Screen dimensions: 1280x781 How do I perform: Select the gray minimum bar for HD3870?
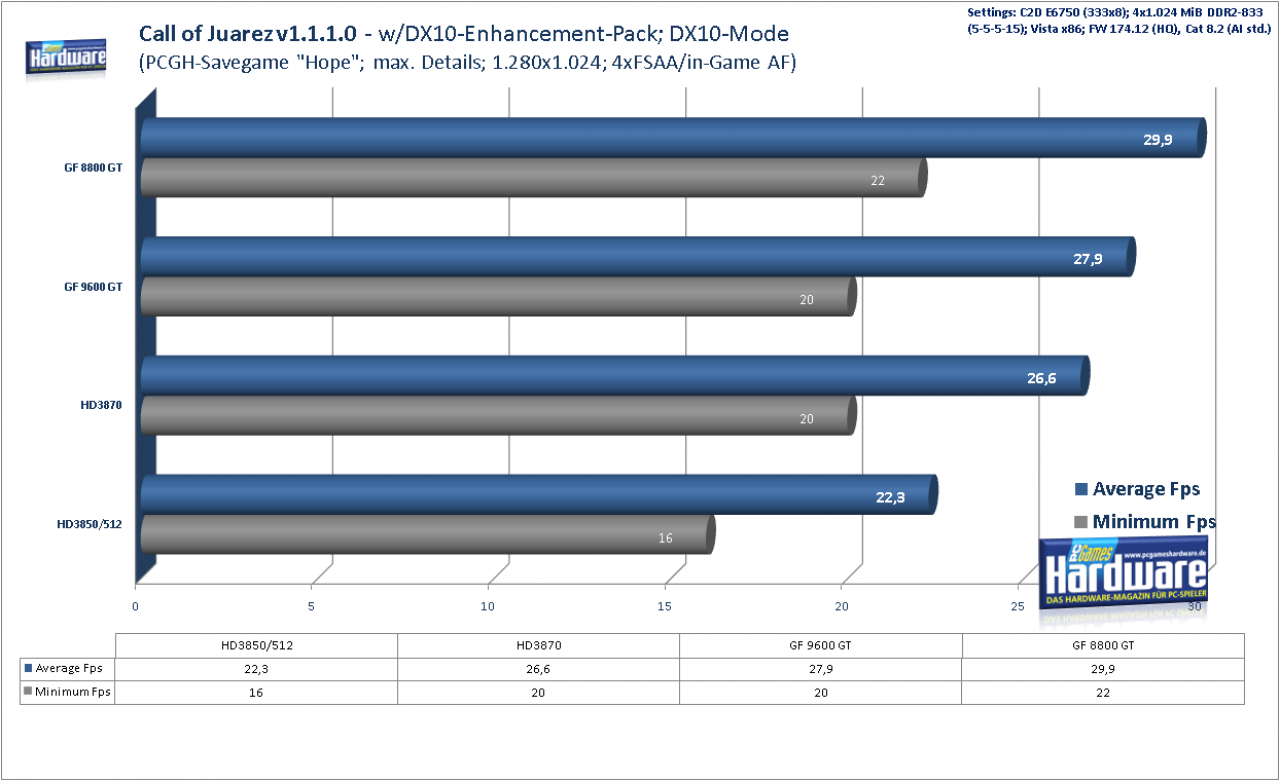[x=498, y=415]
